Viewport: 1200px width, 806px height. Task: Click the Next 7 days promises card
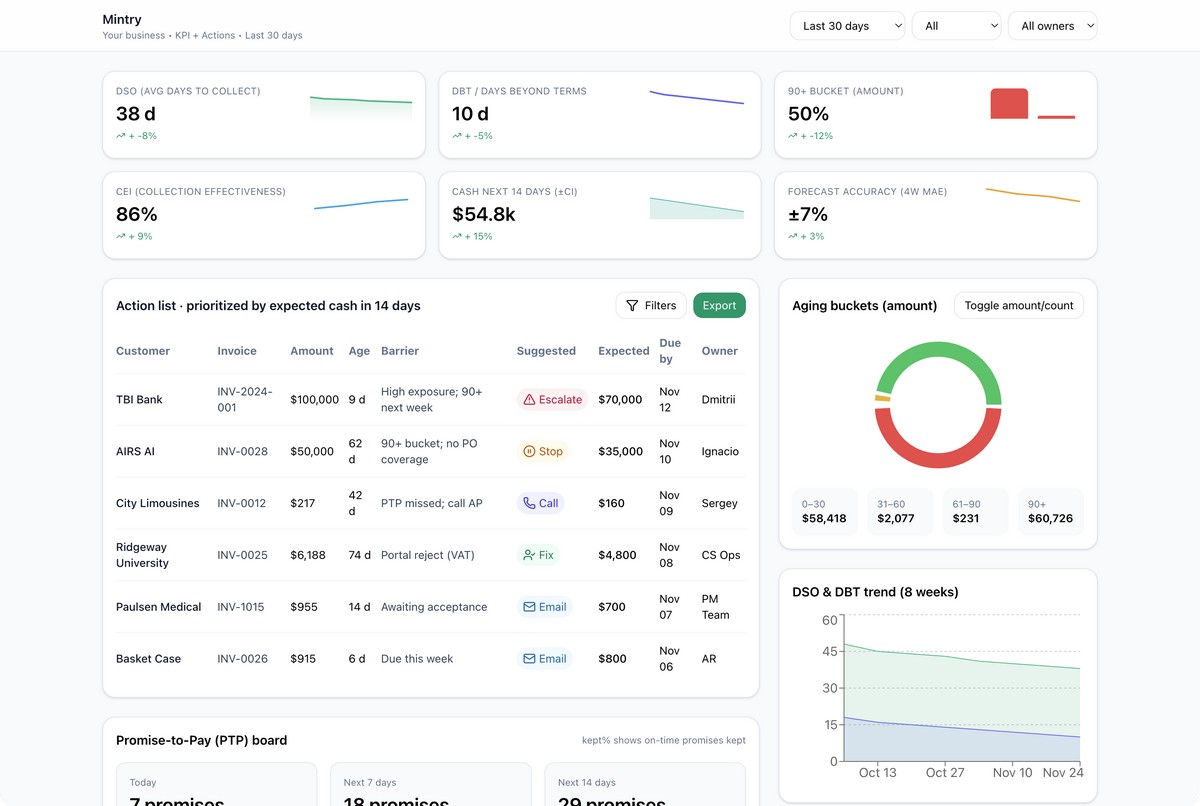click(430, 784)
